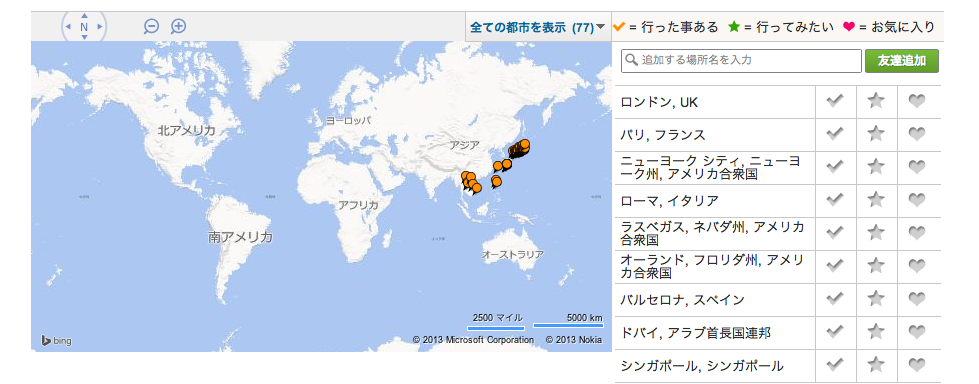Star the シンガポール, シンガポール row

[x=876, y=365]
